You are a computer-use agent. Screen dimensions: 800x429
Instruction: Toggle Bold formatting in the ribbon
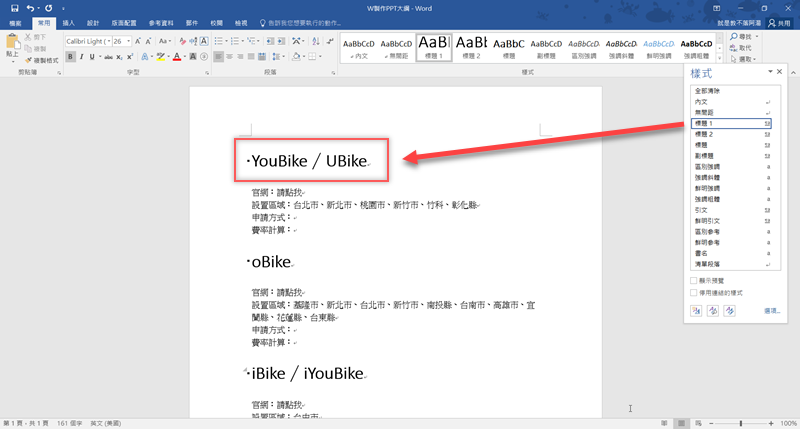pyautogui.click(x=70, y=57)
